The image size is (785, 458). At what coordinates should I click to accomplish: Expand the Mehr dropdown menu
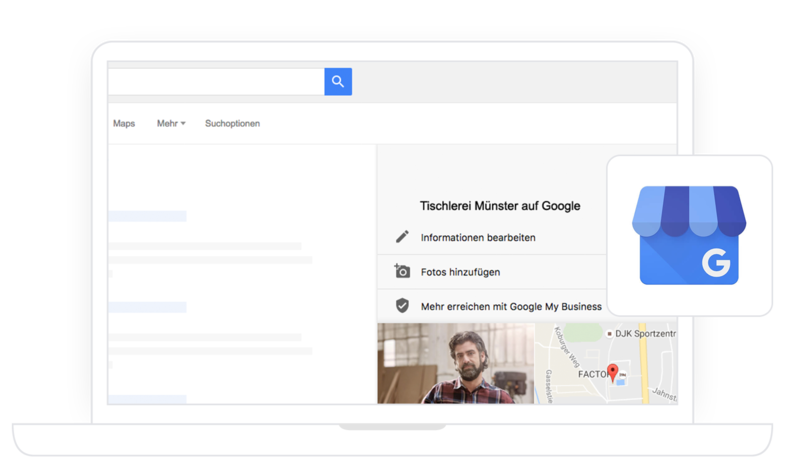click(170, 123)
